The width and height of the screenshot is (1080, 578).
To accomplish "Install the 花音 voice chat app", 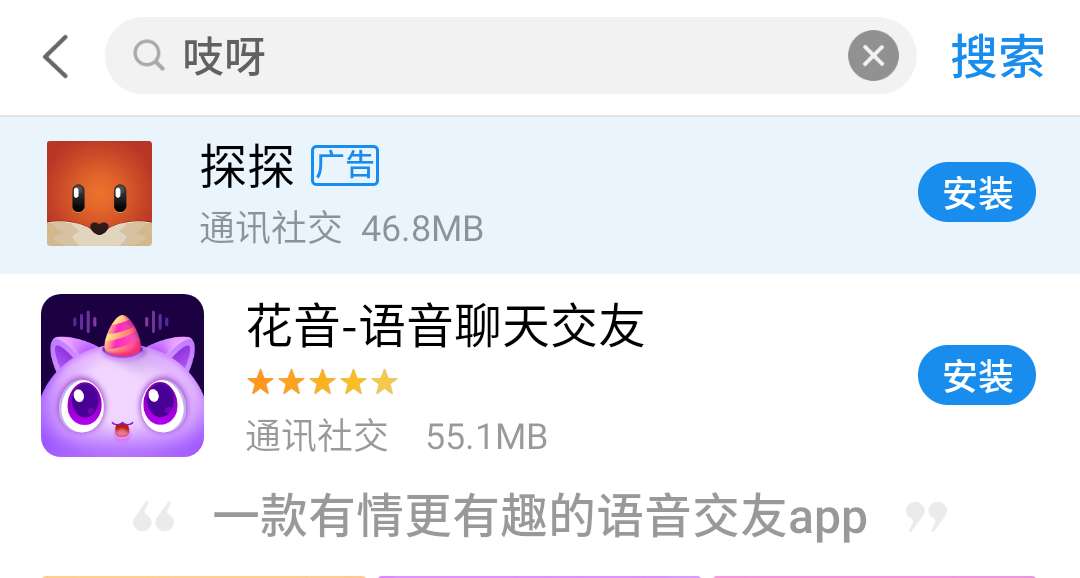I will [977, 375].
